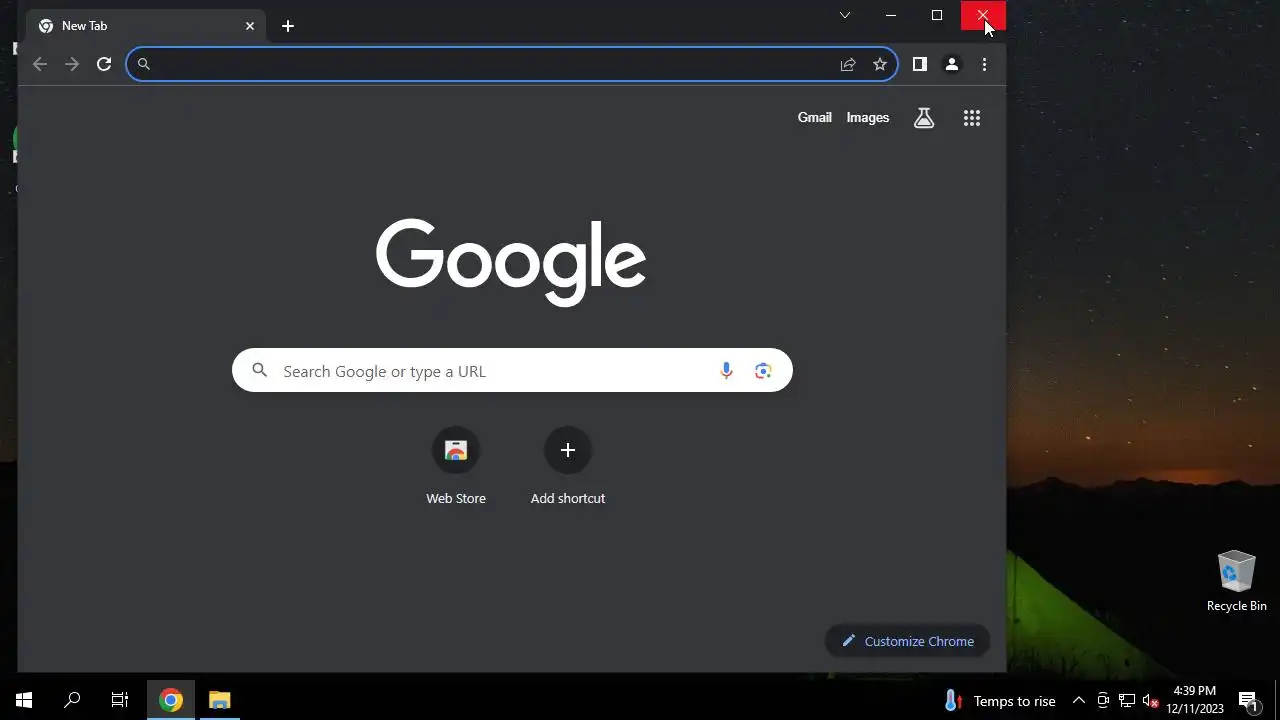Click the Search Google or type a URL box

512,371
